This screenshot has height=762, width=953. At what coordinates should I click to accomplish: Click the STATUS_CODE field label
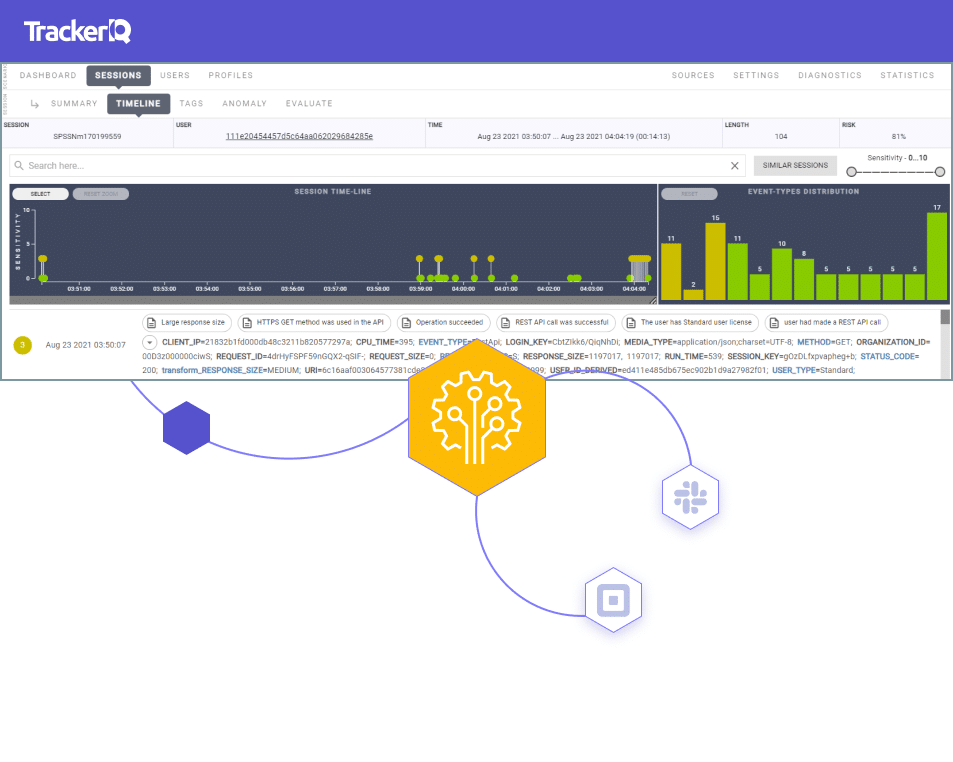[x=887, y=356]
